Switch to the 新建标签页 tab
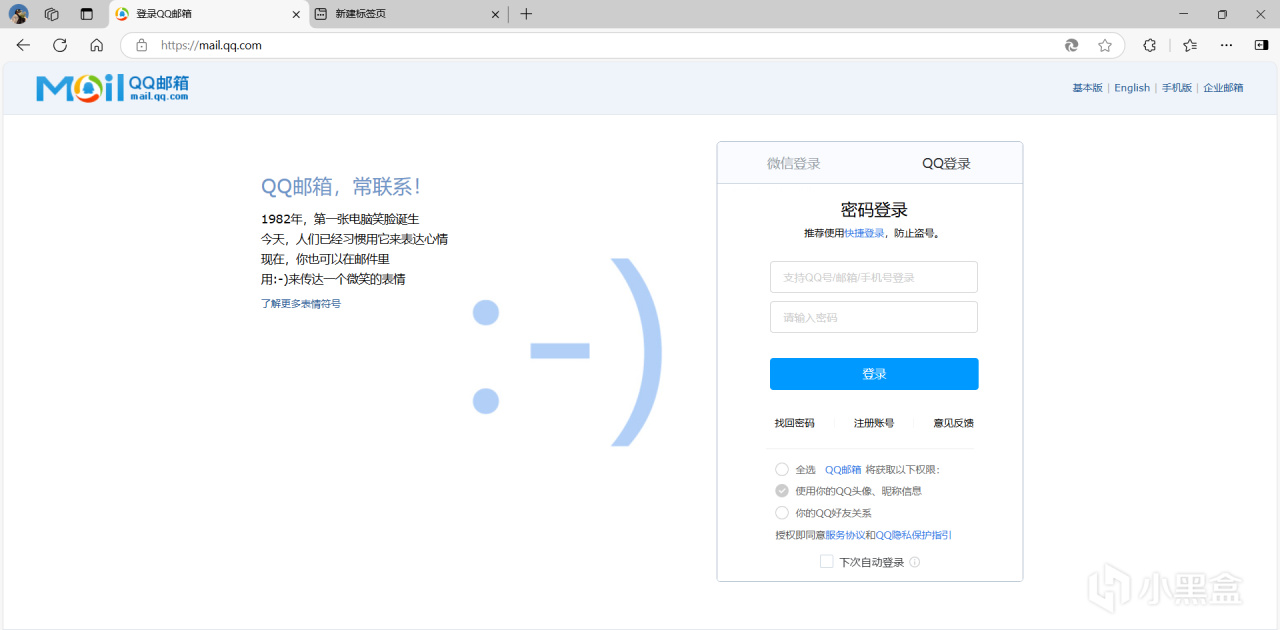Image resolution: width=1280 pixels, height=630 pixels. [x=408, y=14]
